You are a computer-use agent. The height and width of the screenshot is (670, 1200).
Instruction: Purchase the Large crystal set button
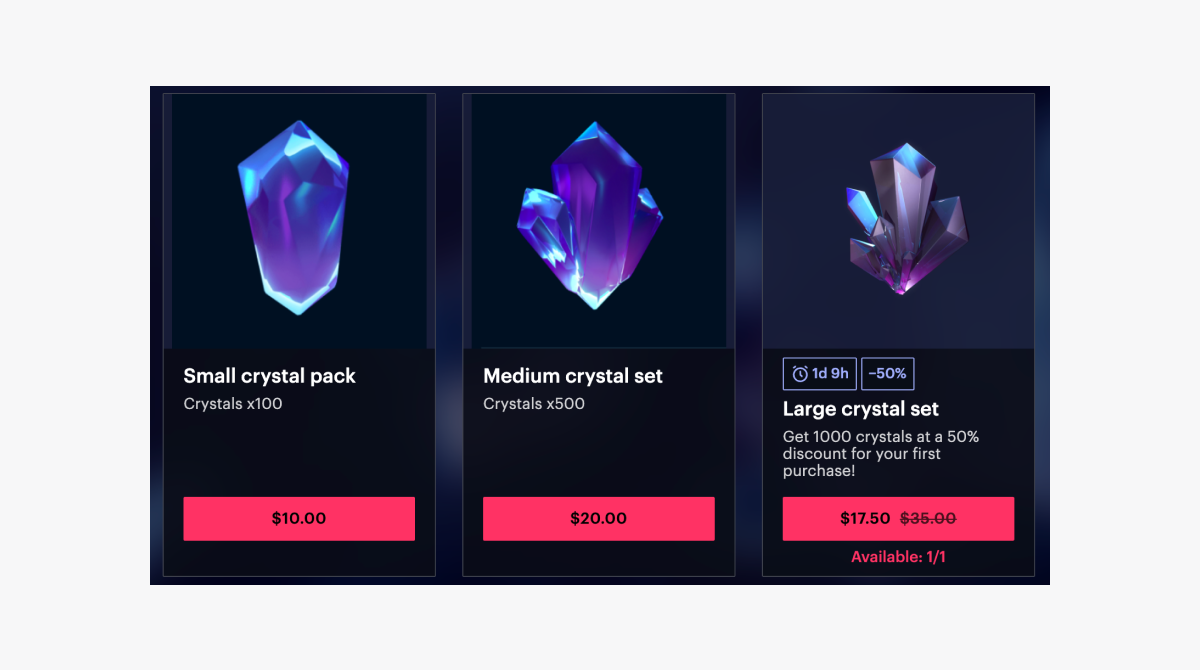tap(898, 519)
